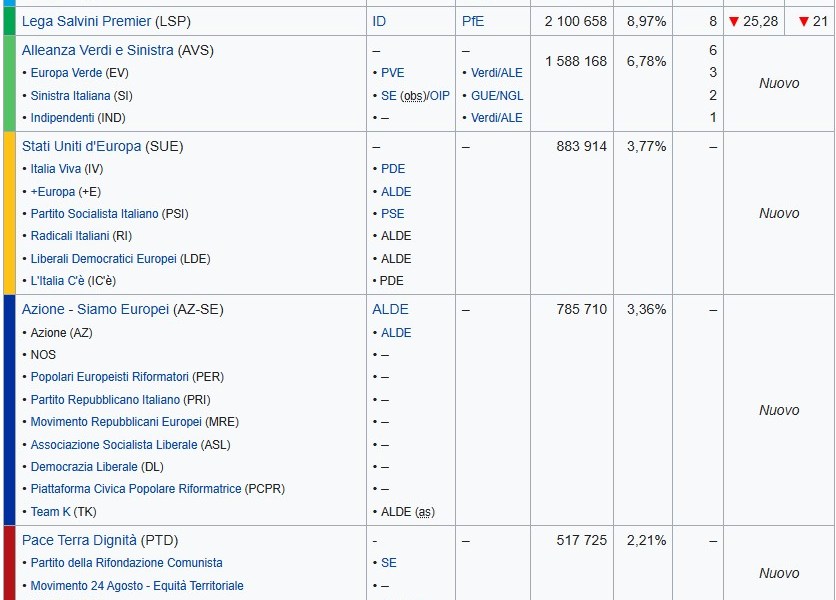Viewport: 836px width, 600px height.
Task: Click the PfE group link
Action: pyautogui.click(x=473, y=21)
